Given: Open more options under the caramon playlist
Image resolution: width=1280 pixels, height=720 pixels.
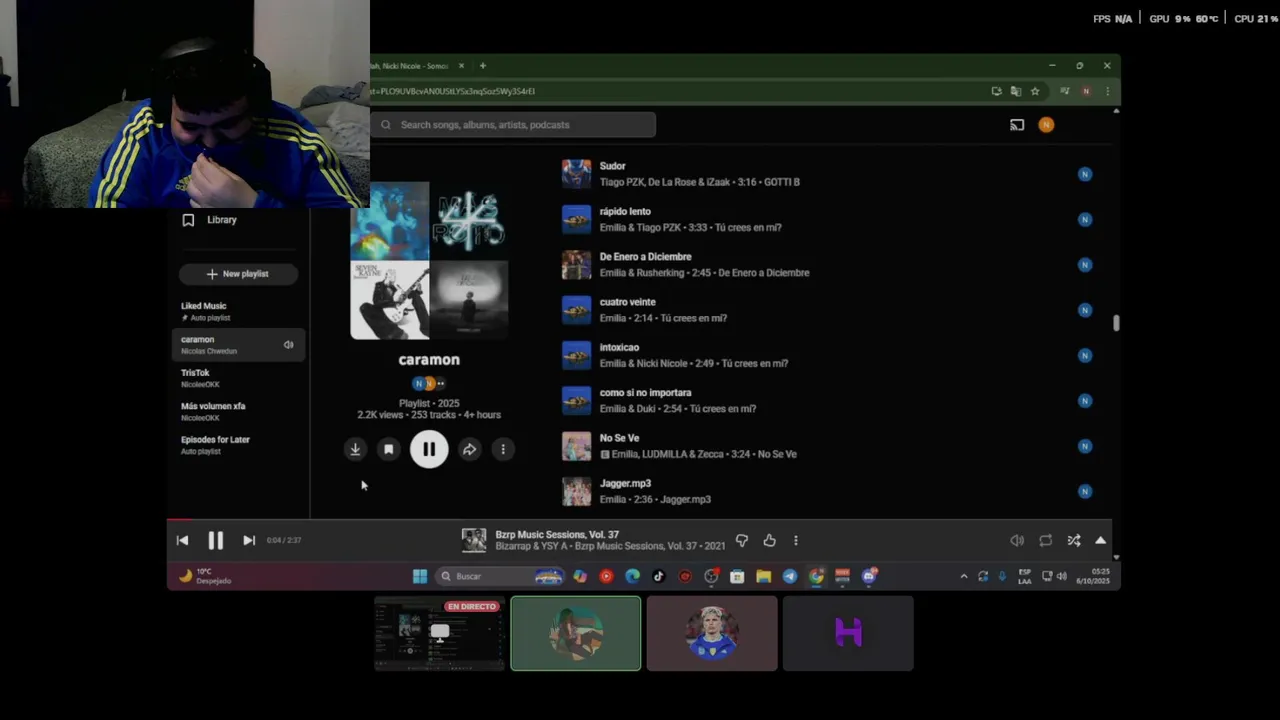Looking at the screenshot, I should tap(503, 450).
